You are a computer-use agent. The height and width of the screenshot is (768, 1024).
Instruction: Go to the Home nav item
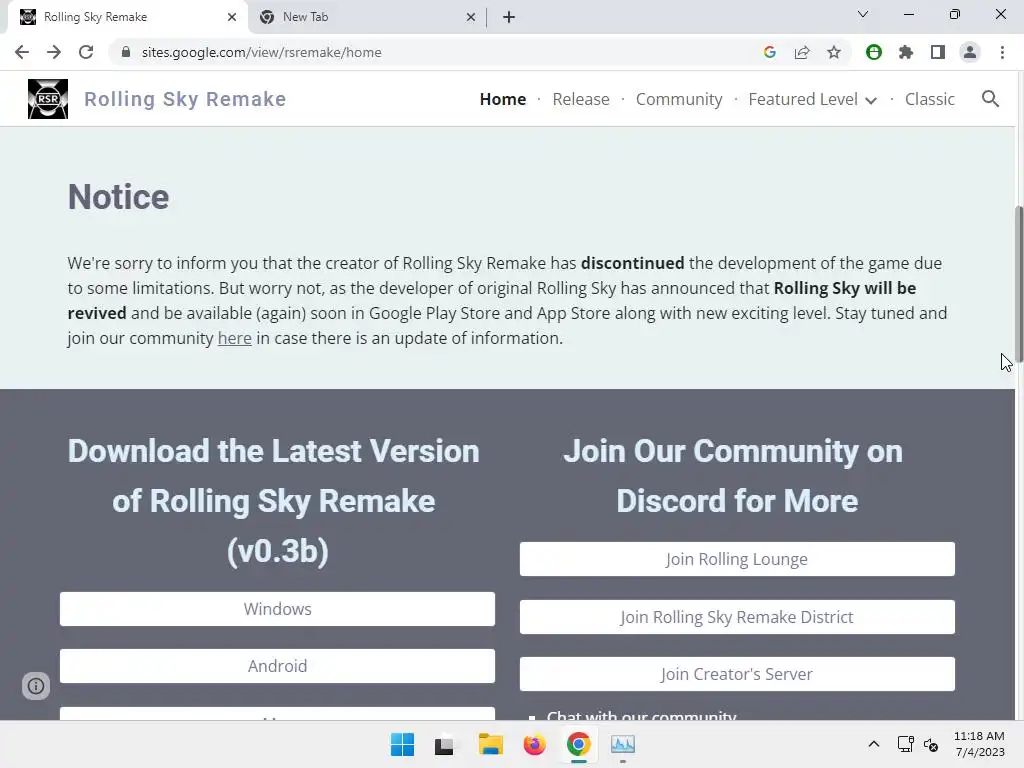tap(503, 99)
